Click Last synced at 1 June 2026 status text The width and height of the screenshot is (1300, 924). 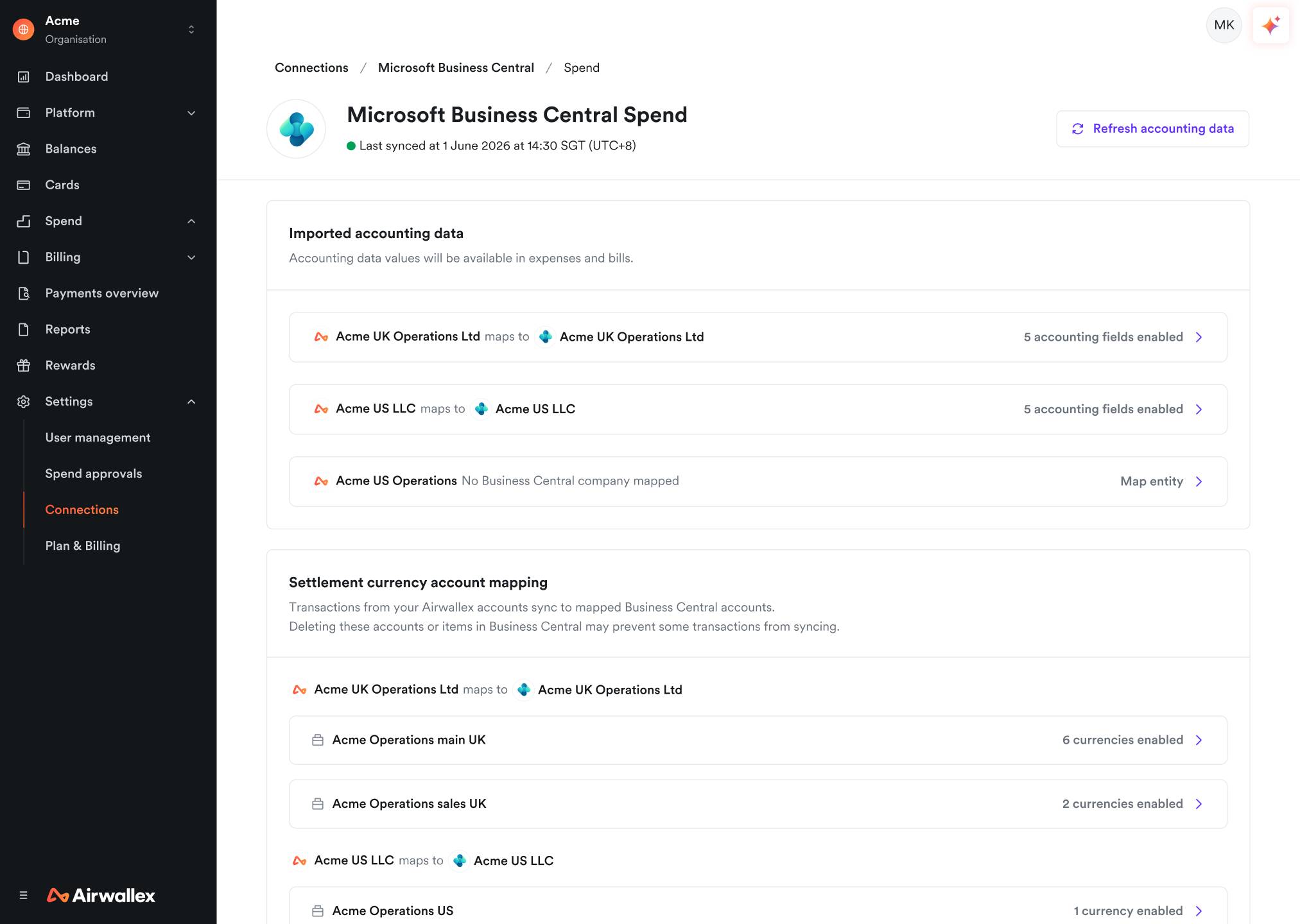[x=498, y=146]
